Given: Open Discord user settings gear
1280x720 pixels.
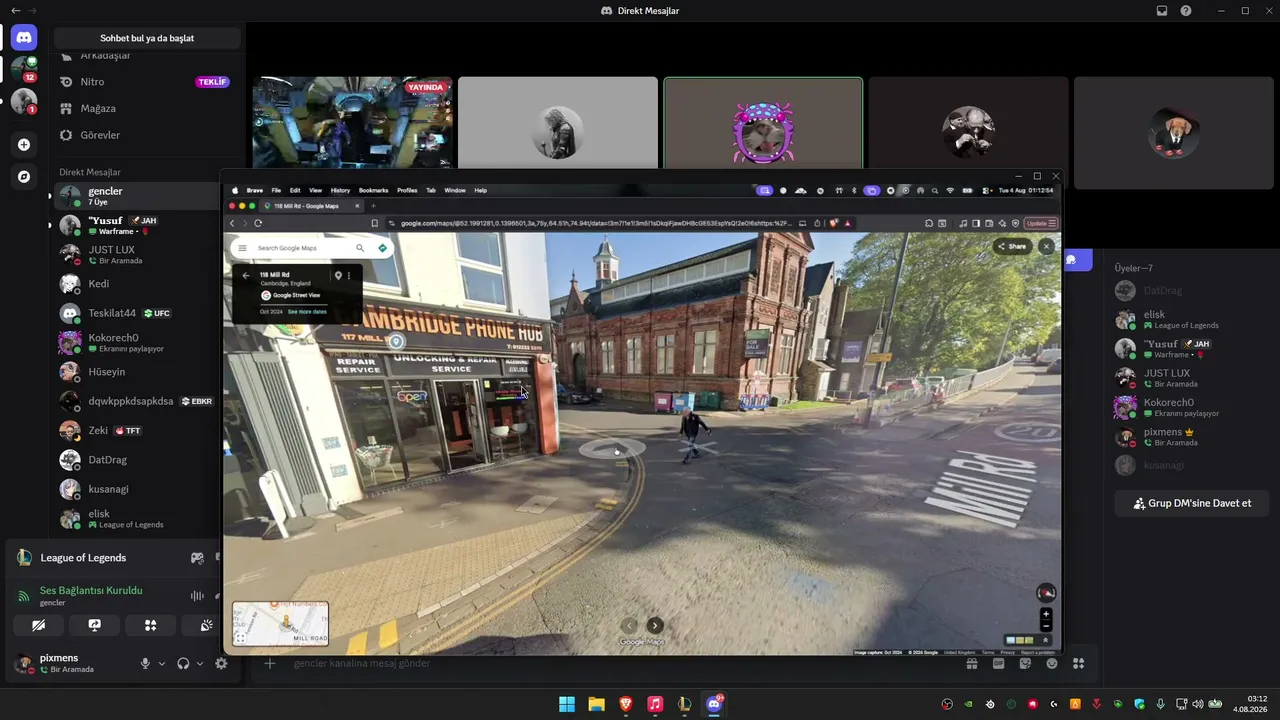Looking at the screenshot, I should coord(221,663).
